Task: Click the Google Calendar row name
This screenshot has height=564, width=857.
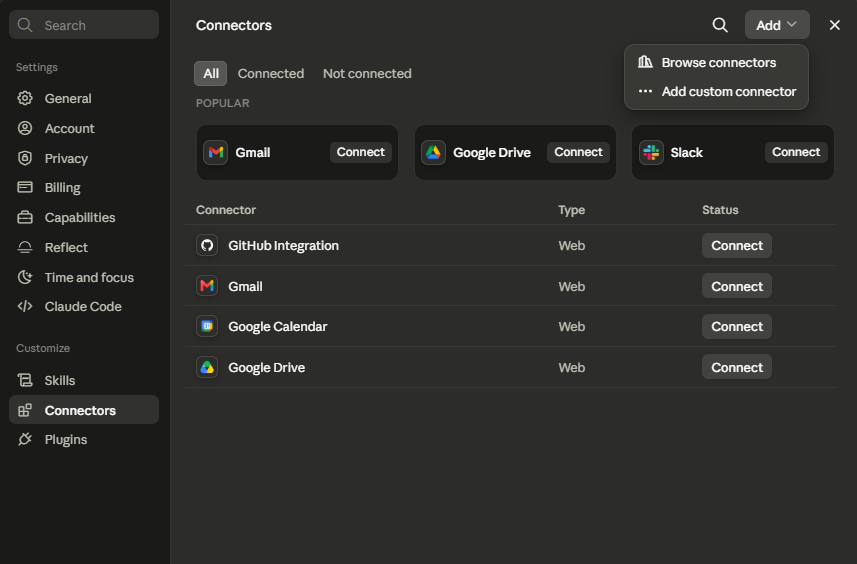Action: pyautogui.click(x=278, y=327)
